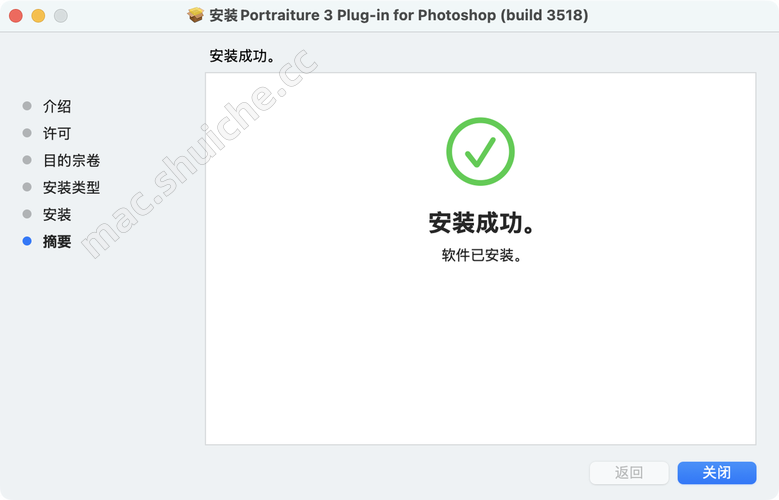Select the 目的宗卷 step in sidebar
Screen dimensions: 779x500
(72, 160)
